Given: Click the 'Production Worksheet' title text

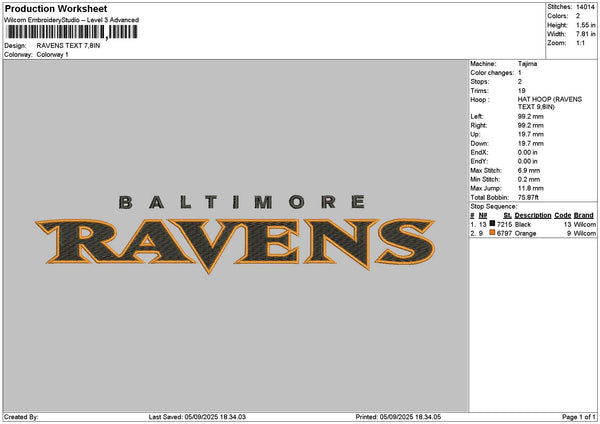Looking at the screenshot, I should [56, 9].
